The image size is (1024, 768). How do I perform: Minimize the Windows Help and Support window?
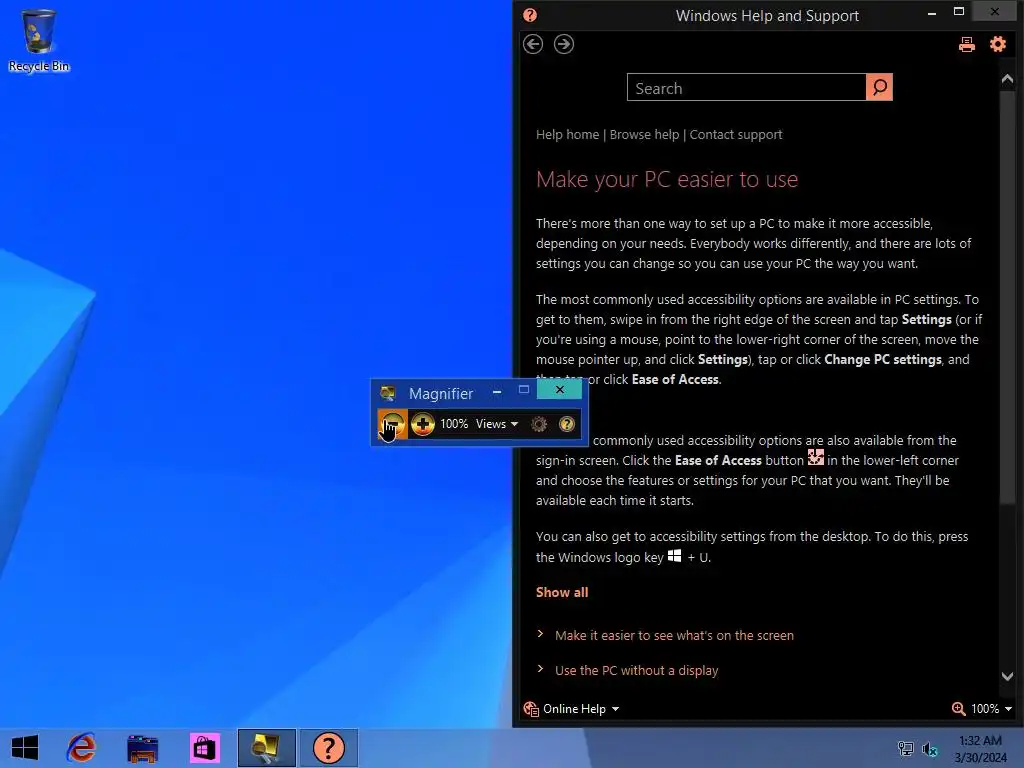coord(932,13)
